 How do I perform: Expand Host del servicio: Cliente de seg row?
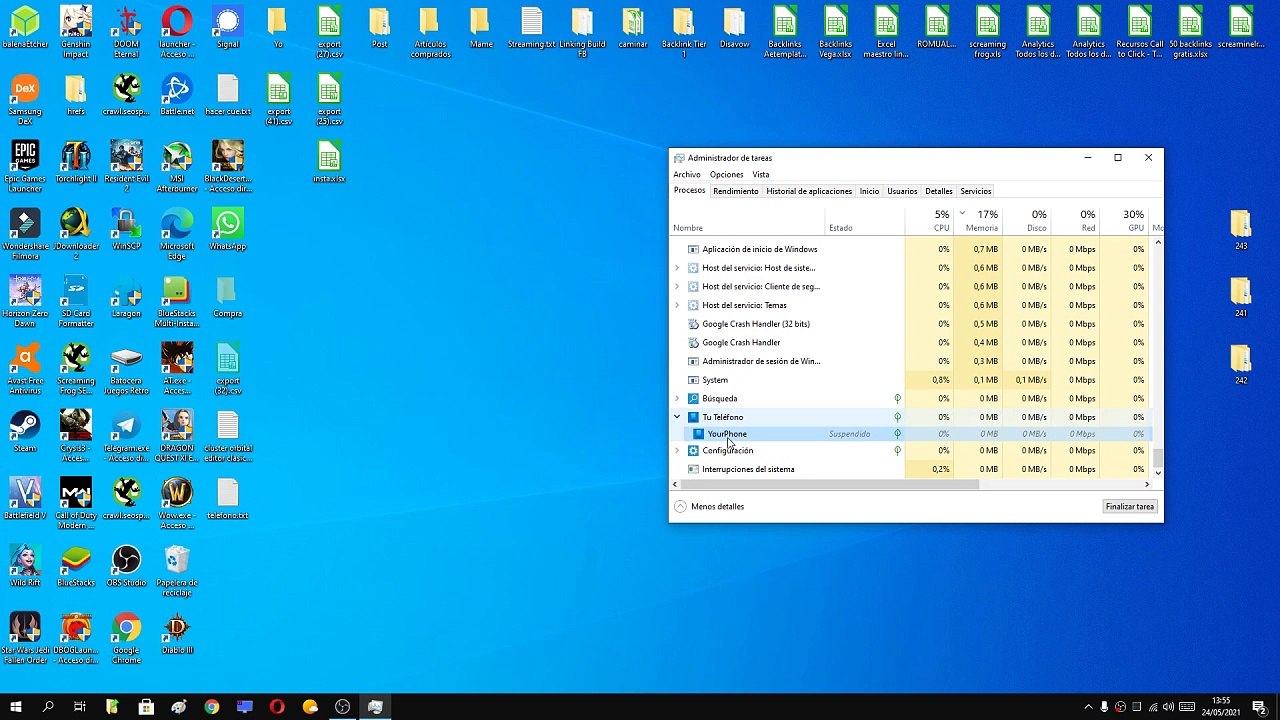(677, 287)
